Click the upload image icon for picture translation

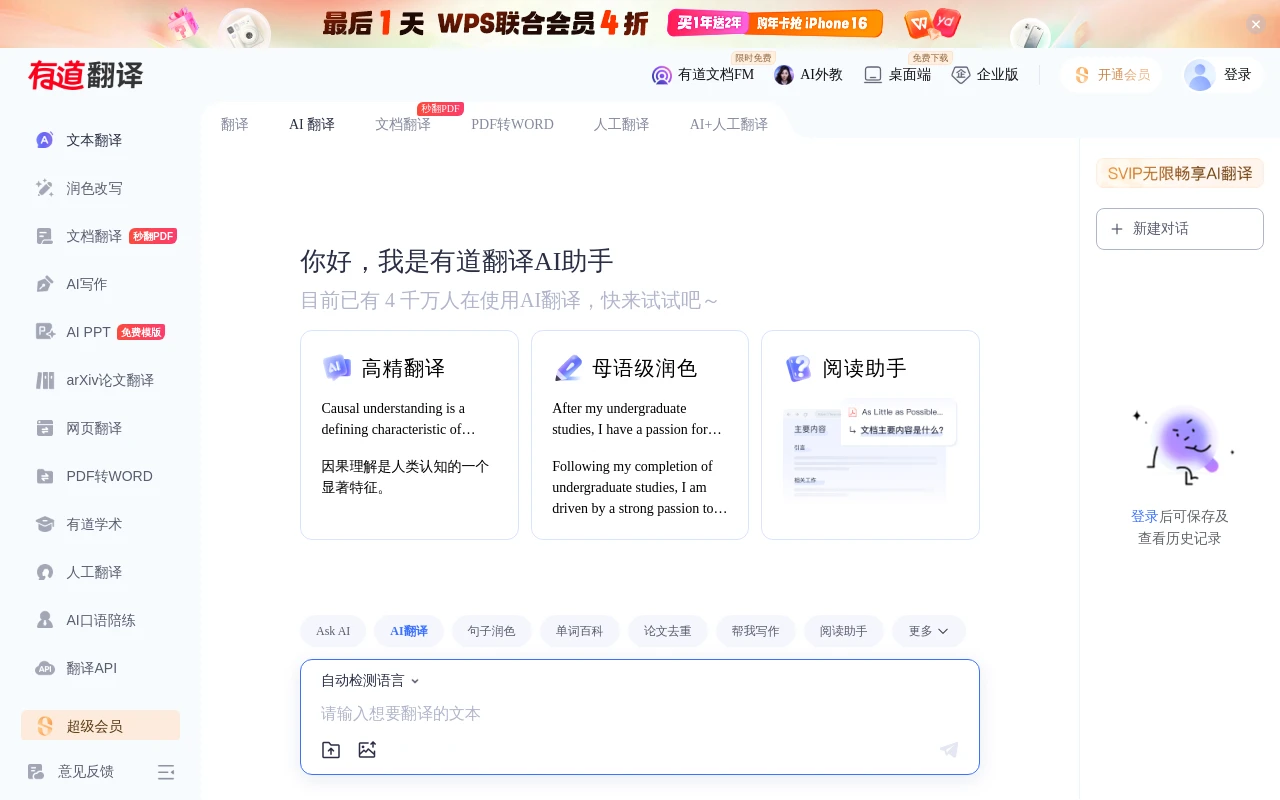pyautogui.click(x=367, y=750)
